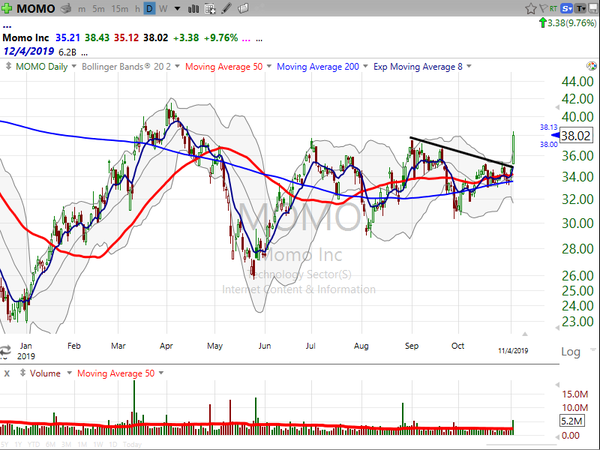
Task: Switch to the Weekly (W) timeframe
Action: [x=163, y=8]
